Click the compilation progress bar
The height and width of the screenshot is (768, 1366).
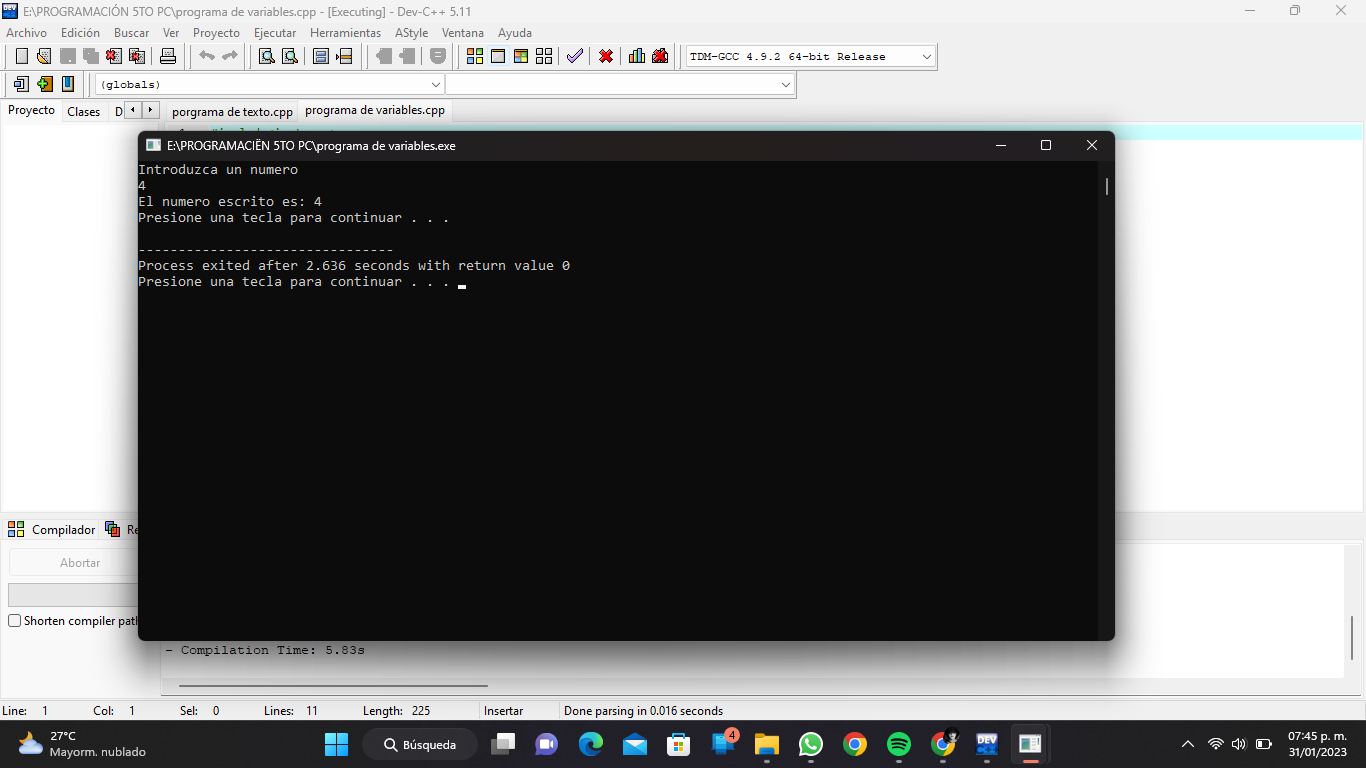73,595
